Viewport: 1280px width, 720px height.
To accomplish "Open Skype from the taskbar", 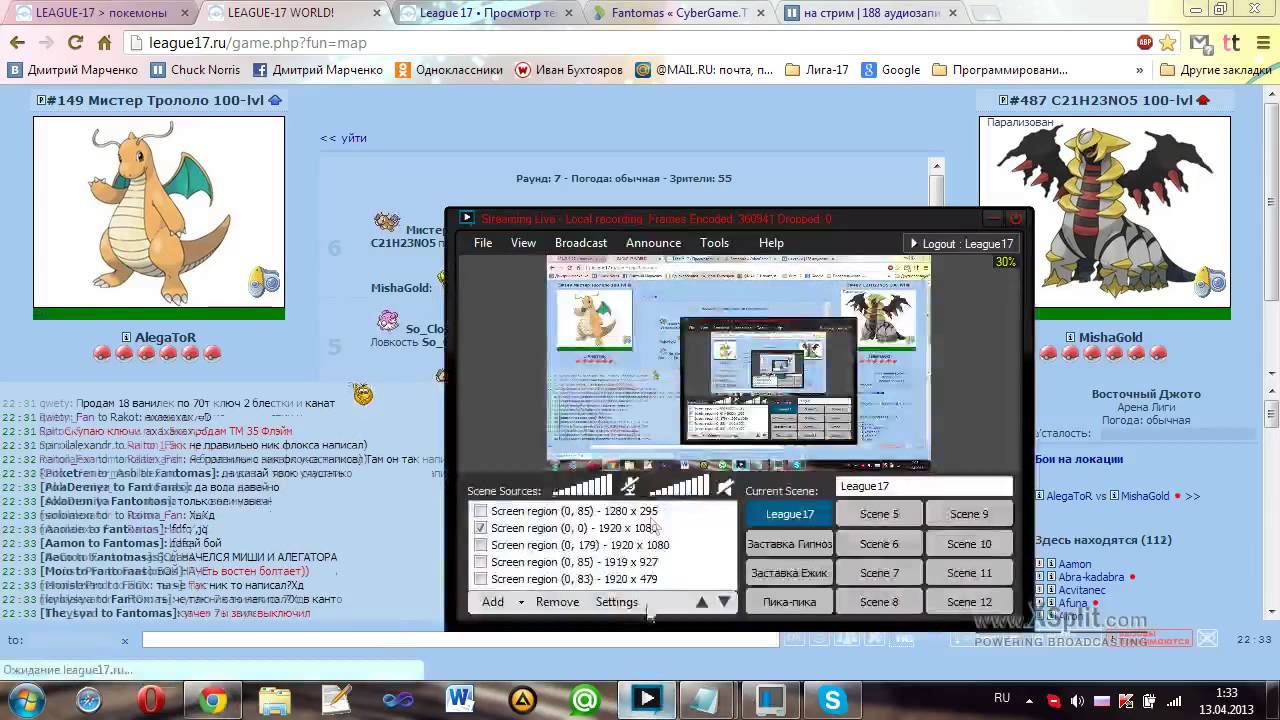I will point(832,699).
